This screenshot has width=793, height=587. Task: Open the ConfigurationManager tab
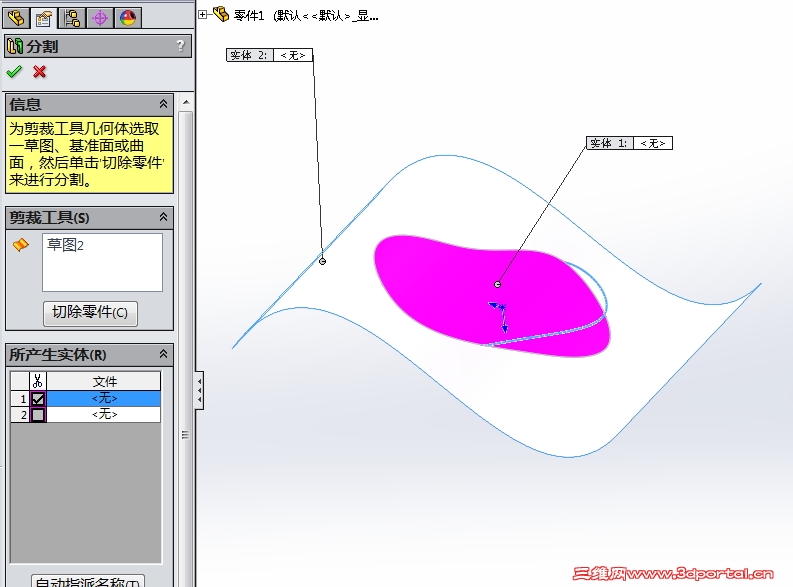pos(72,19)
